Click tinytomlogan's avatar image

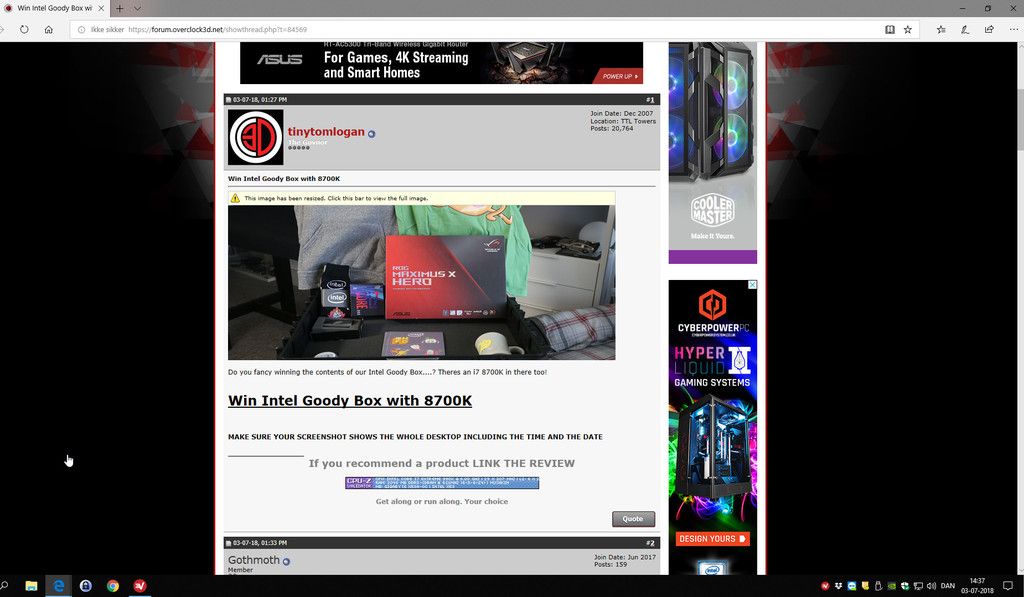coord(255,137)
